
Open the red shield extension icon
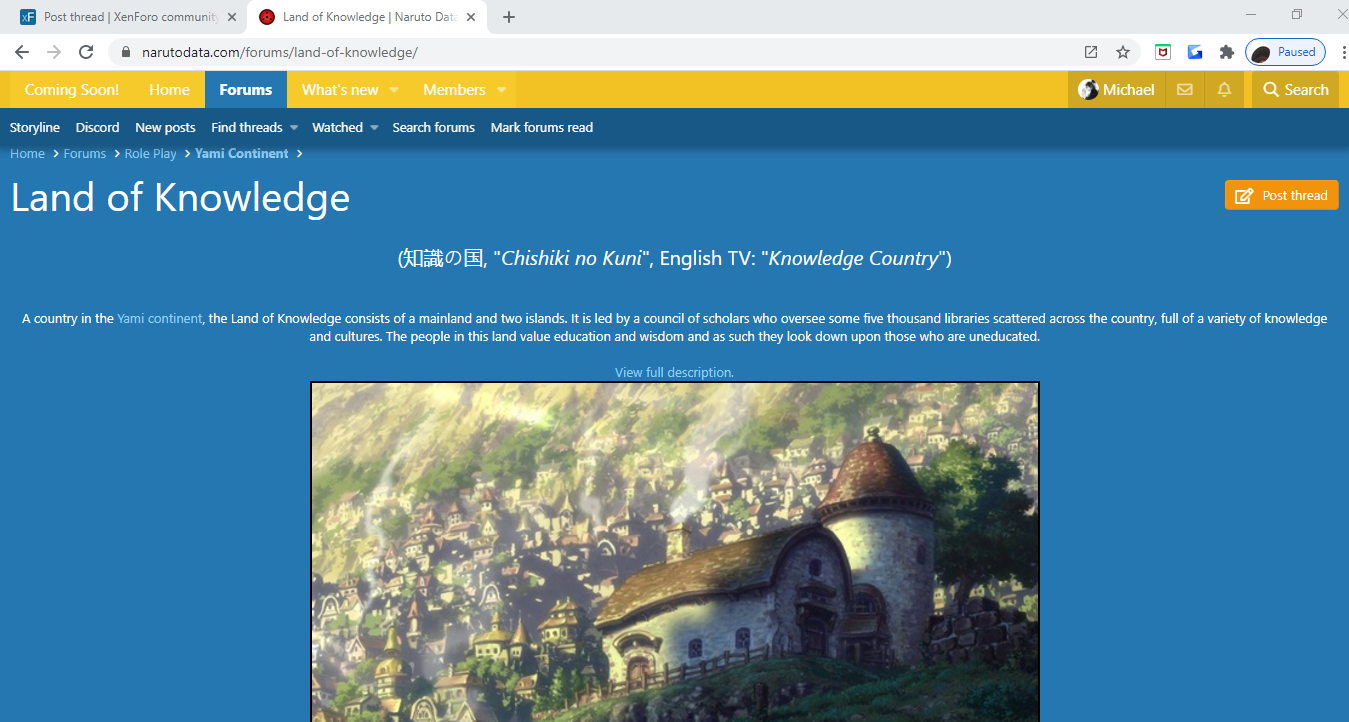point(1163,52)
